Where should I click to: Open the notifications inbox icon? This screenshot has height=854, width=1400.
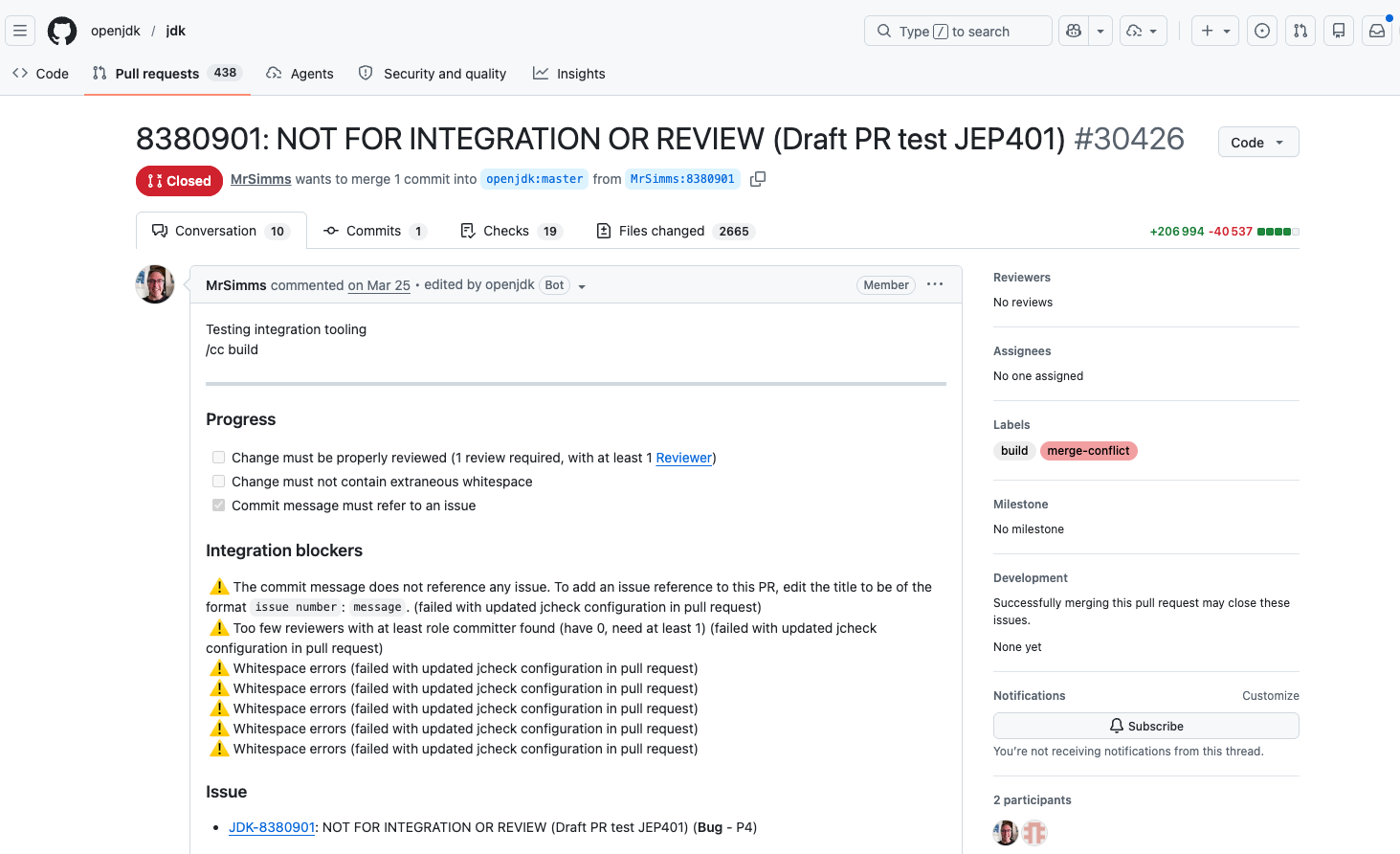[x=1376, y=31]
